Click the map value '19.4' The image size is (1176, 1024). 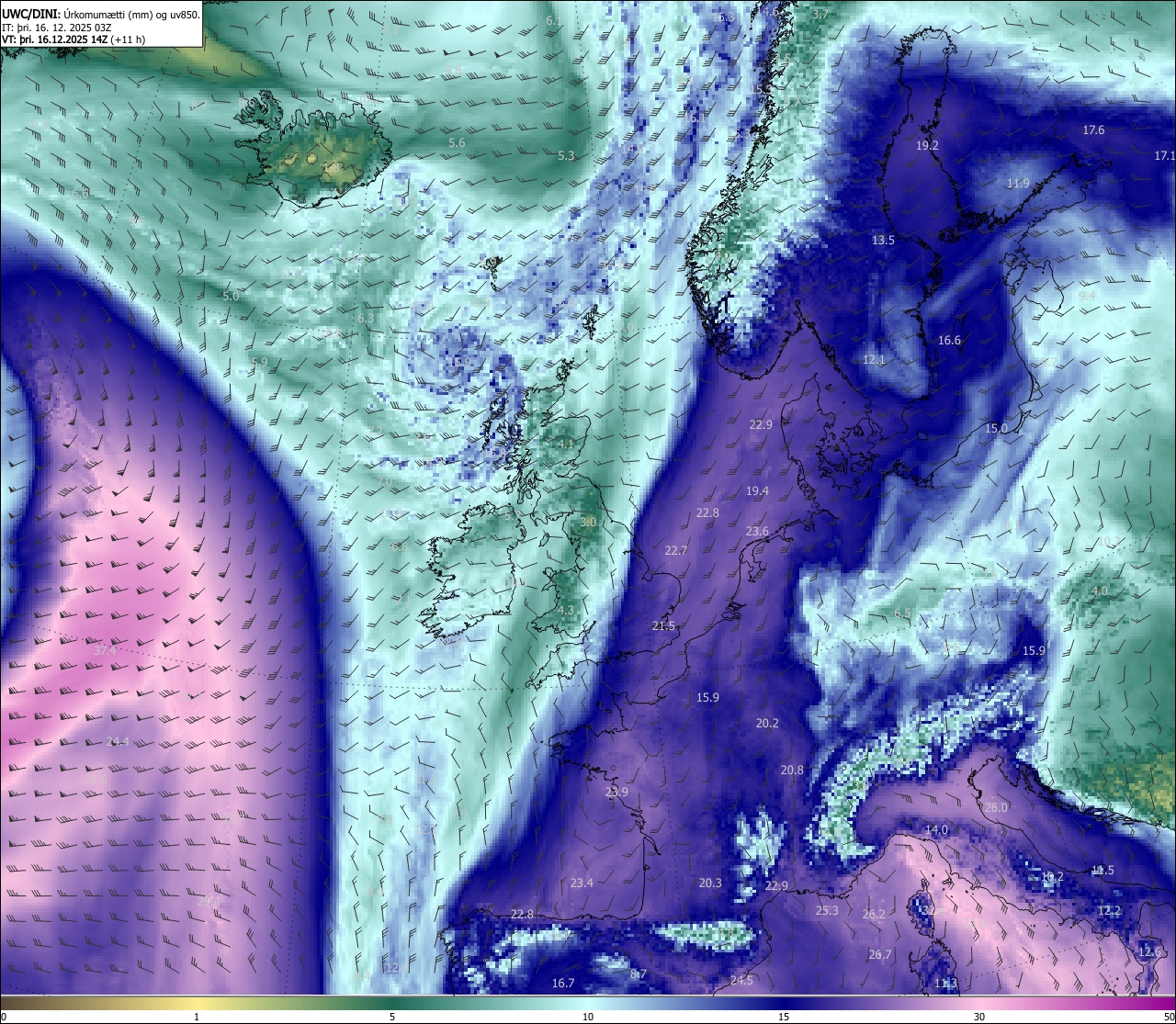pyautogui.click(x=757, y=491)
